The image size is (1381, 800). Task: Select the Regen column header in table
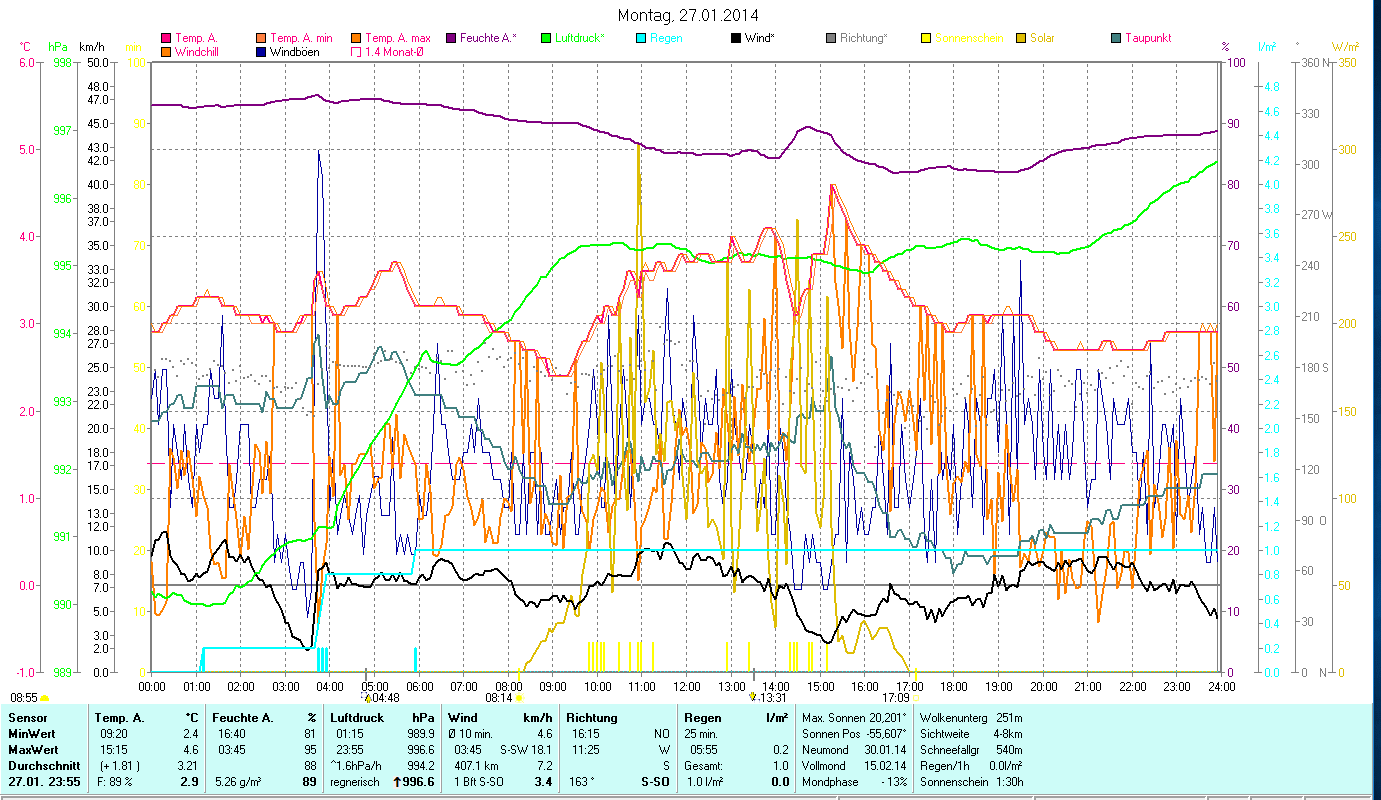point(702,718)
